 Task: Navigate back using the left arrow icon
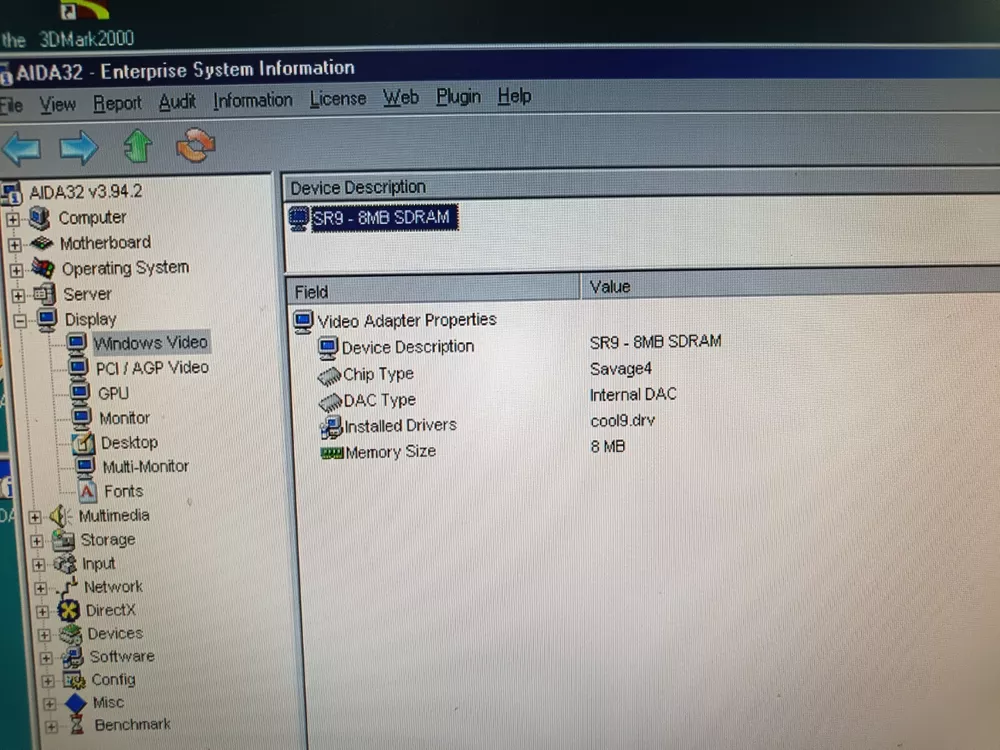[x=22, y=147]
